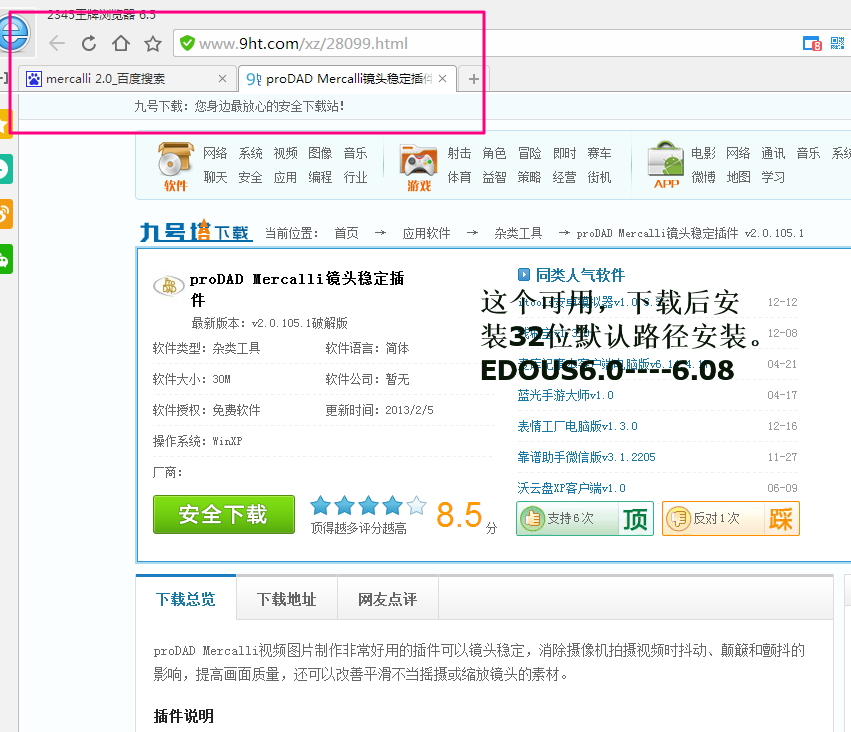This screenshot has height=732, width=851.
Task: Click 踩 thumbs-down oppose button
Action: [x=731, y=519]
